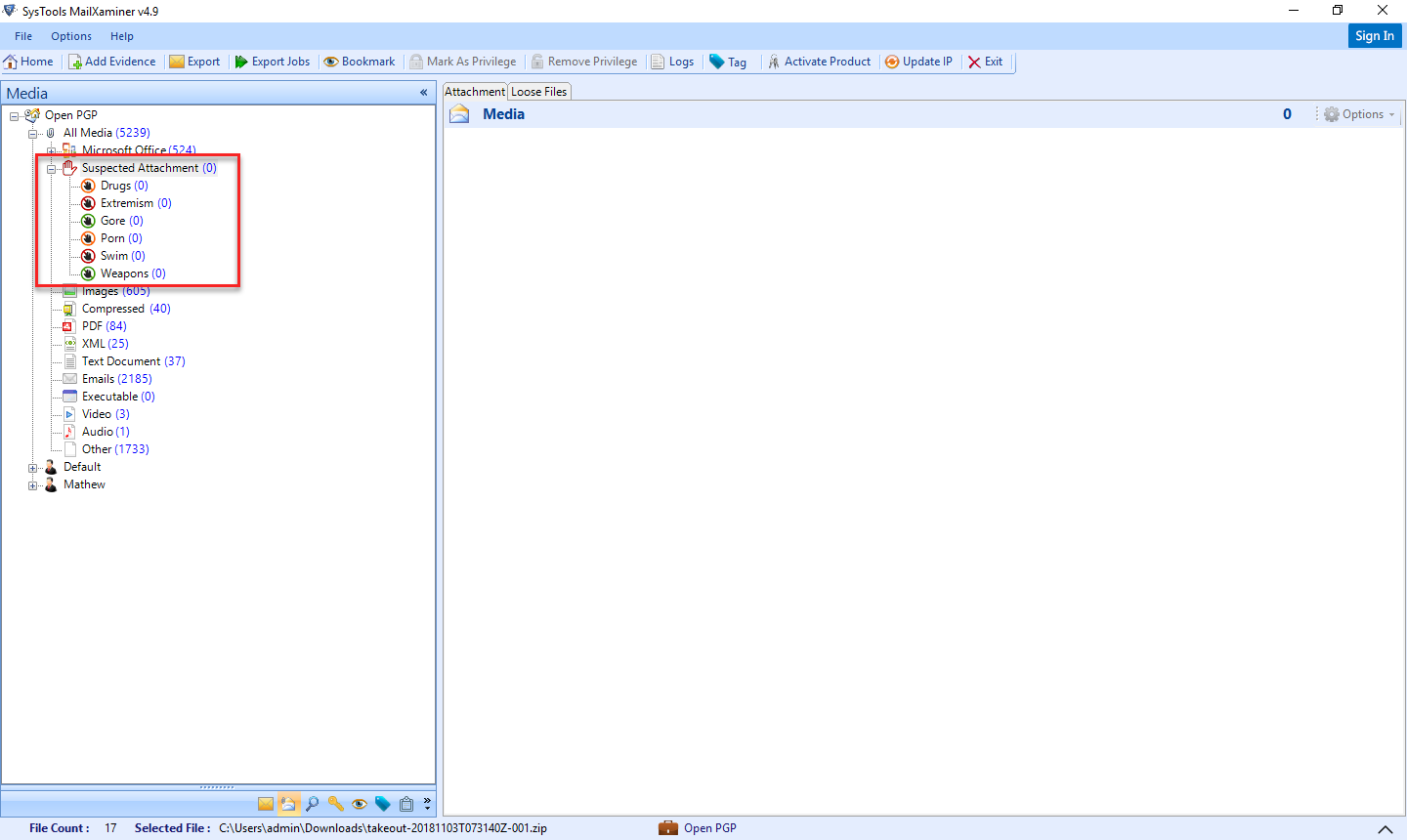This screenshot has height=840, width=1407.
Task: Open Export Jobs from the toolbar
Action: click(272, 62)
